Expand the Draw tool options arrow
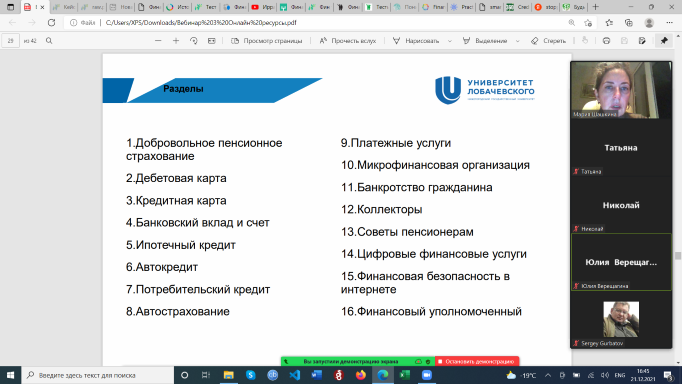Viewport: 682px width, 384px height. [450, 41]
